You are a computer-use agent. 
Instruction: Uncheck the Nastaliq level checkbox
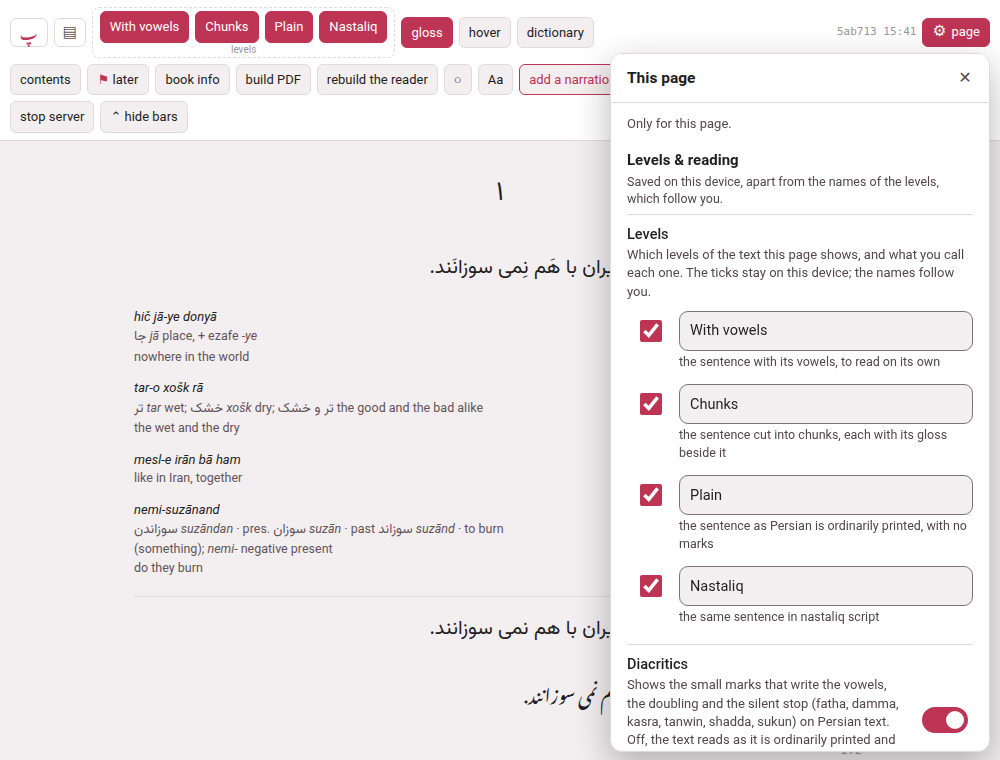coord(651,586)
